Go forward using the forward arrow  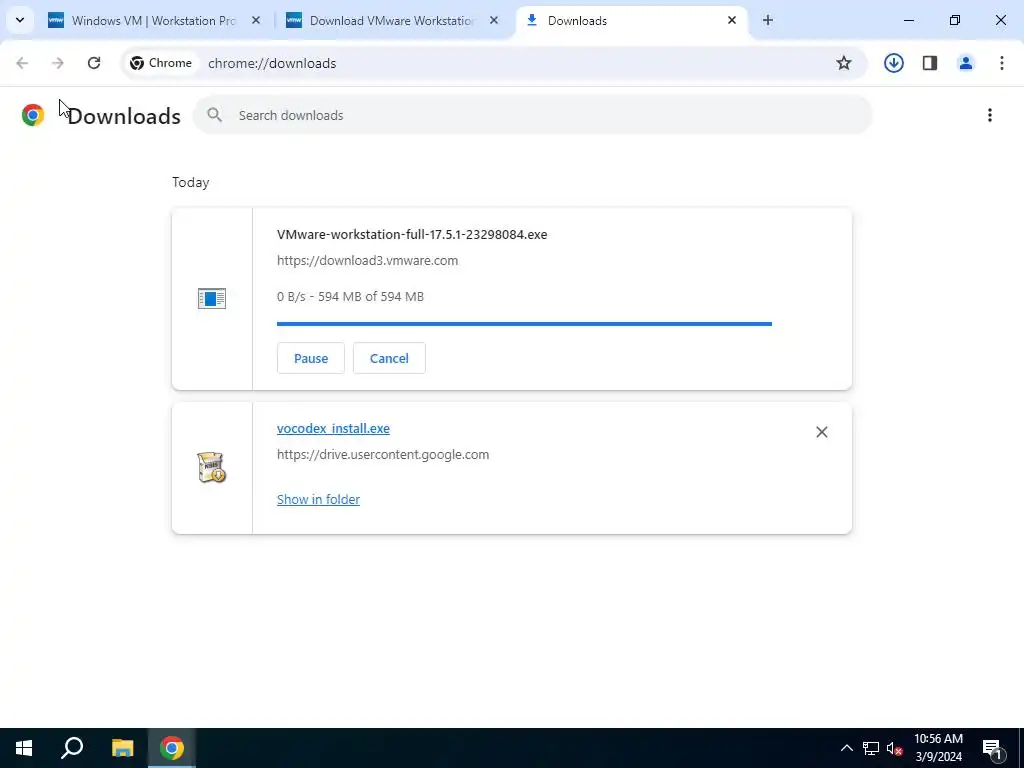coord(57,63)
